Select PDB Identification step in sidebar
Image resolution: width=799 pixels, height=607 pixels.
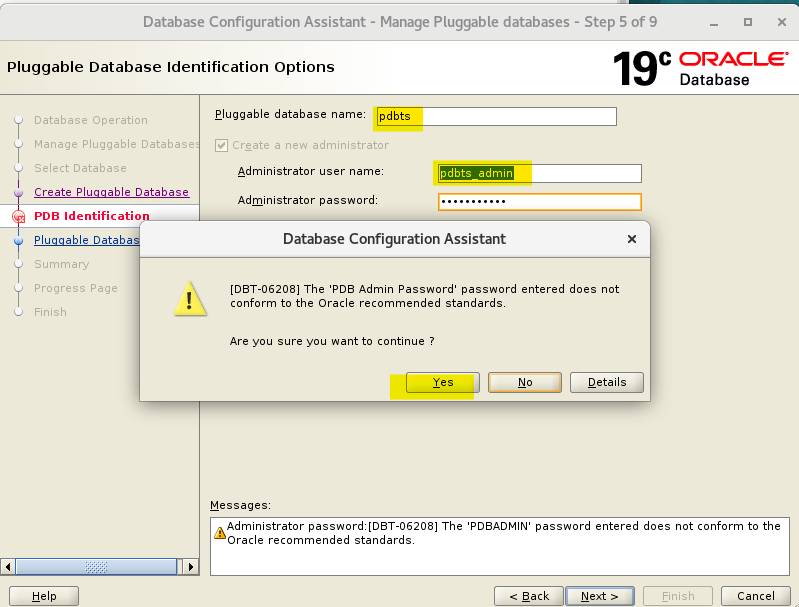click(92, 216)
